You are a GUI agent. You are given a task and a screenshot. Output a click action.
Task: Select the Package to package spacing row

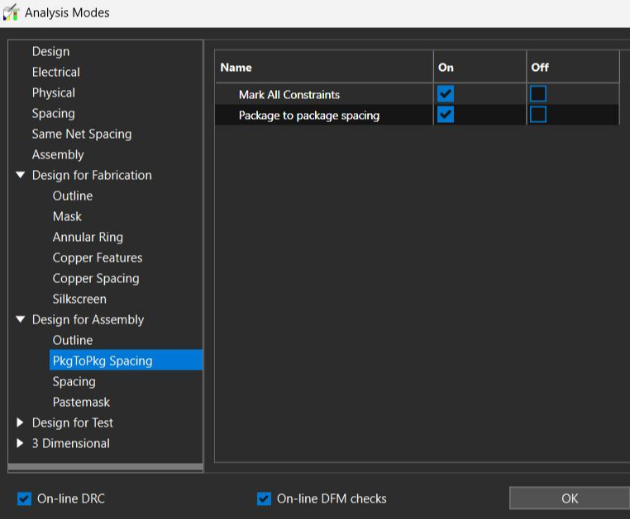[x=417, y=115]
